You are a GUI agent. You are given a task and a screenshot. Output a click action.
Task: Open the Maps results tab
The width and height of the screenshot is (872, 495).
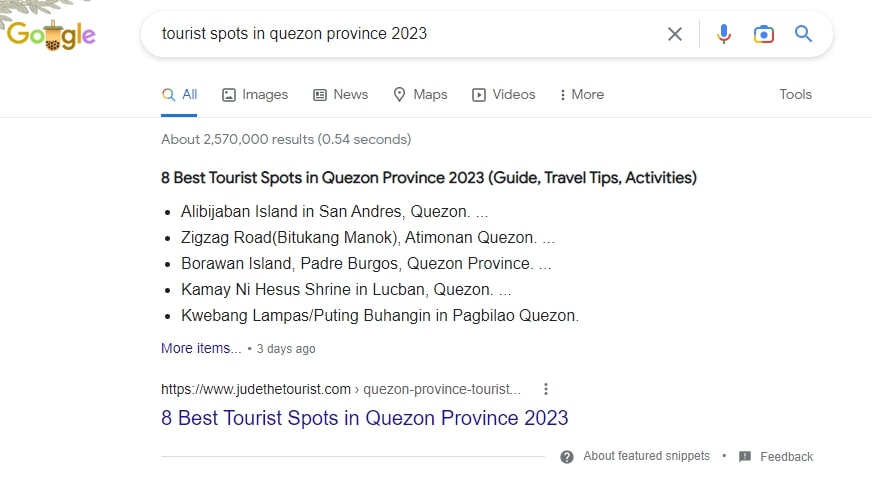tap(419, 94)
